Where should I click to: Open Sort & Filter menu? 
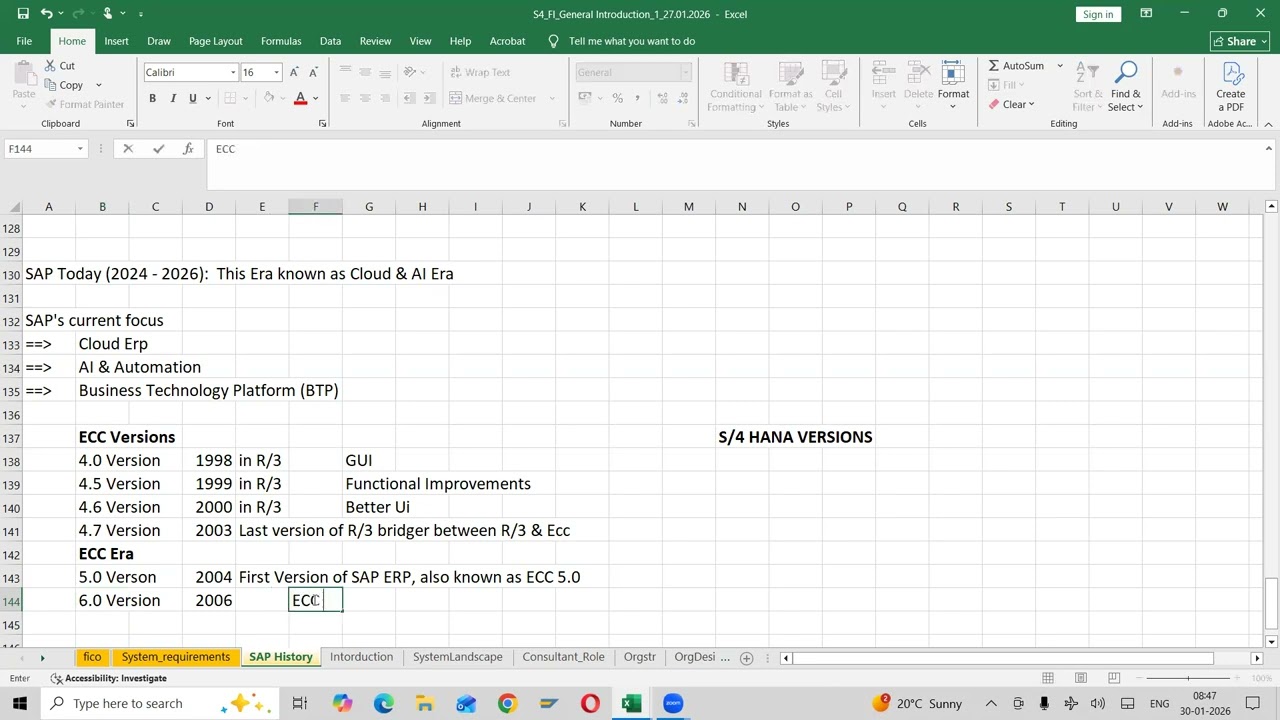pos(1087,87)
